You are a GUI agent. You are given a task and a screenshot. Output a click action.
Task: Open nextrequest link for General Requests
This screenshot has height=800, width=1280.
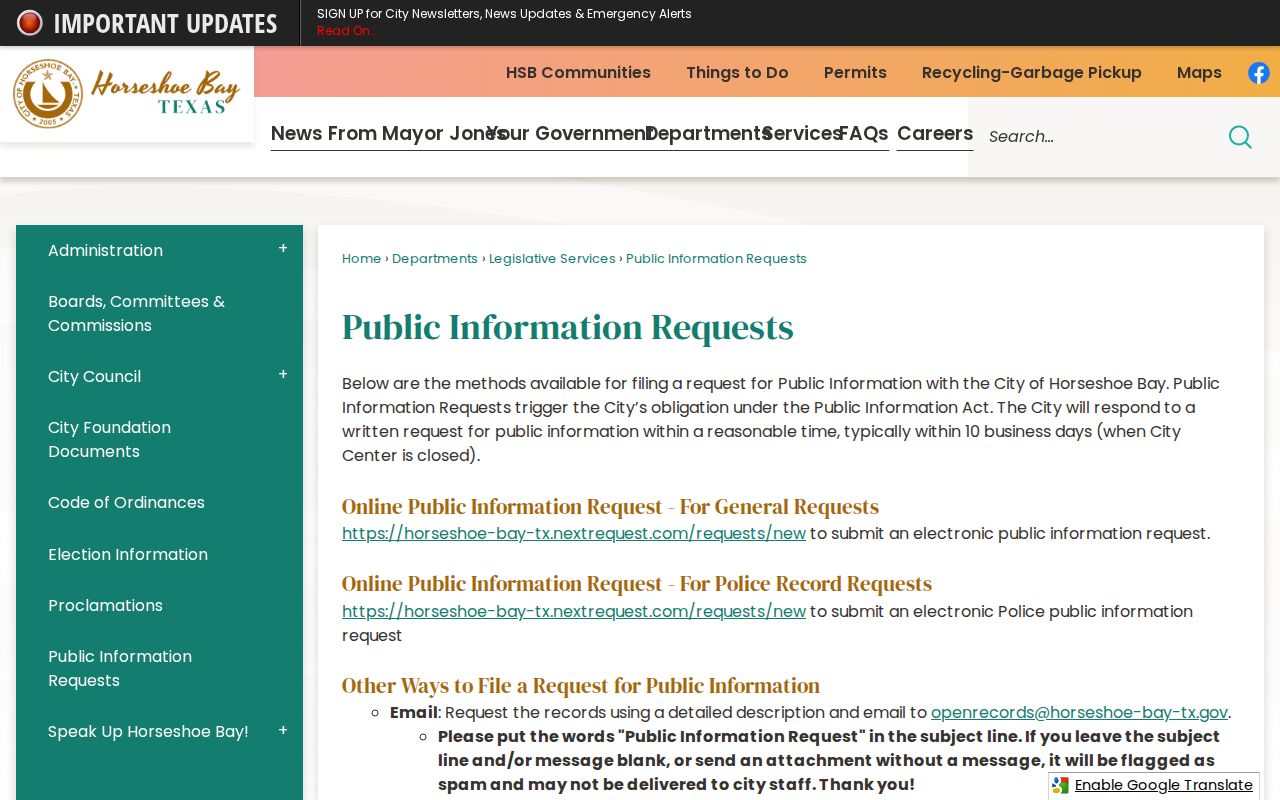click(574, 534)
